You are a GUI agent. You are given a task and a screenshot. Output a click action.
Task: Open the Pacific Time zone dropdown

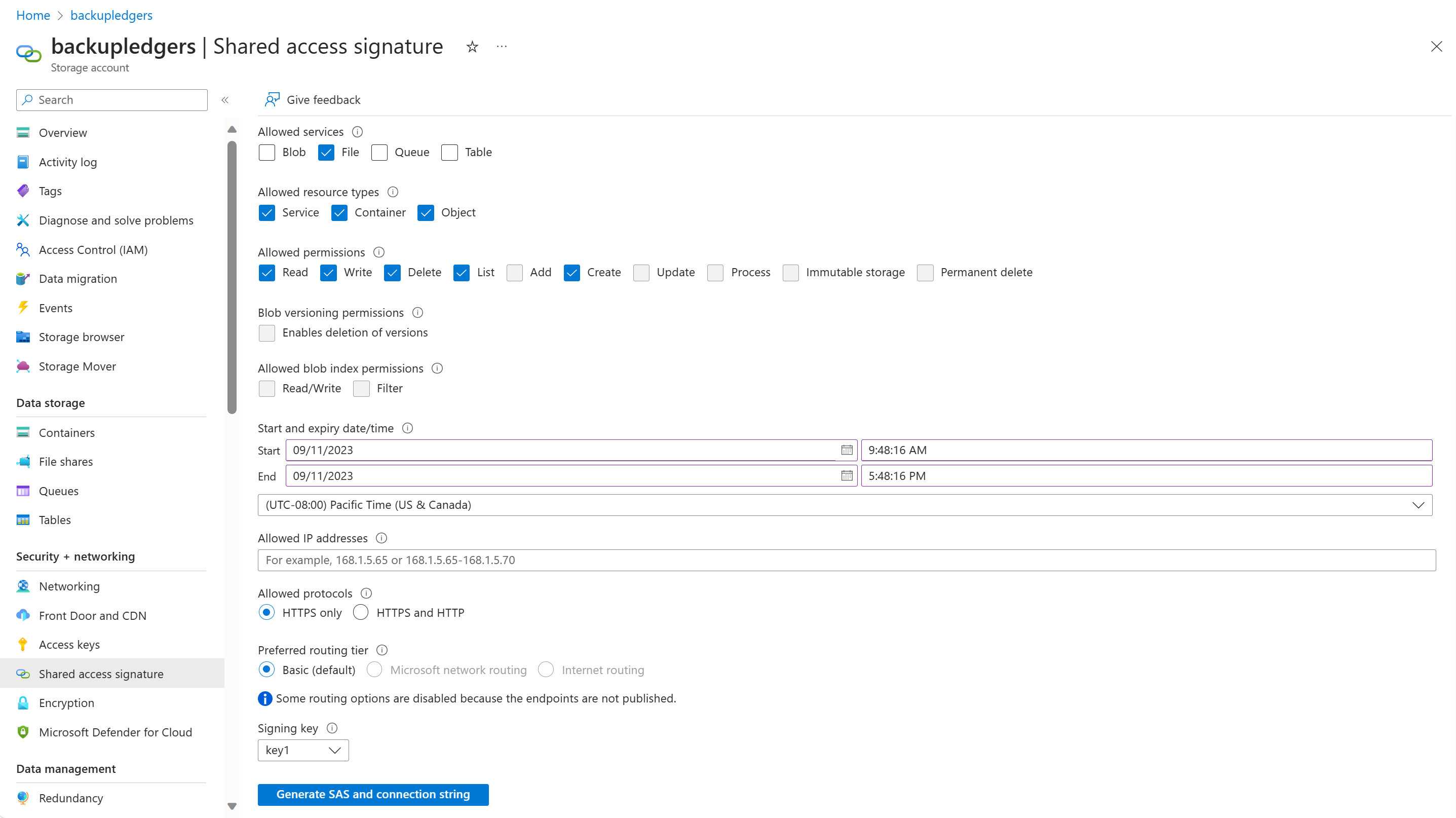pyautogui.click(x=845, y=505)
